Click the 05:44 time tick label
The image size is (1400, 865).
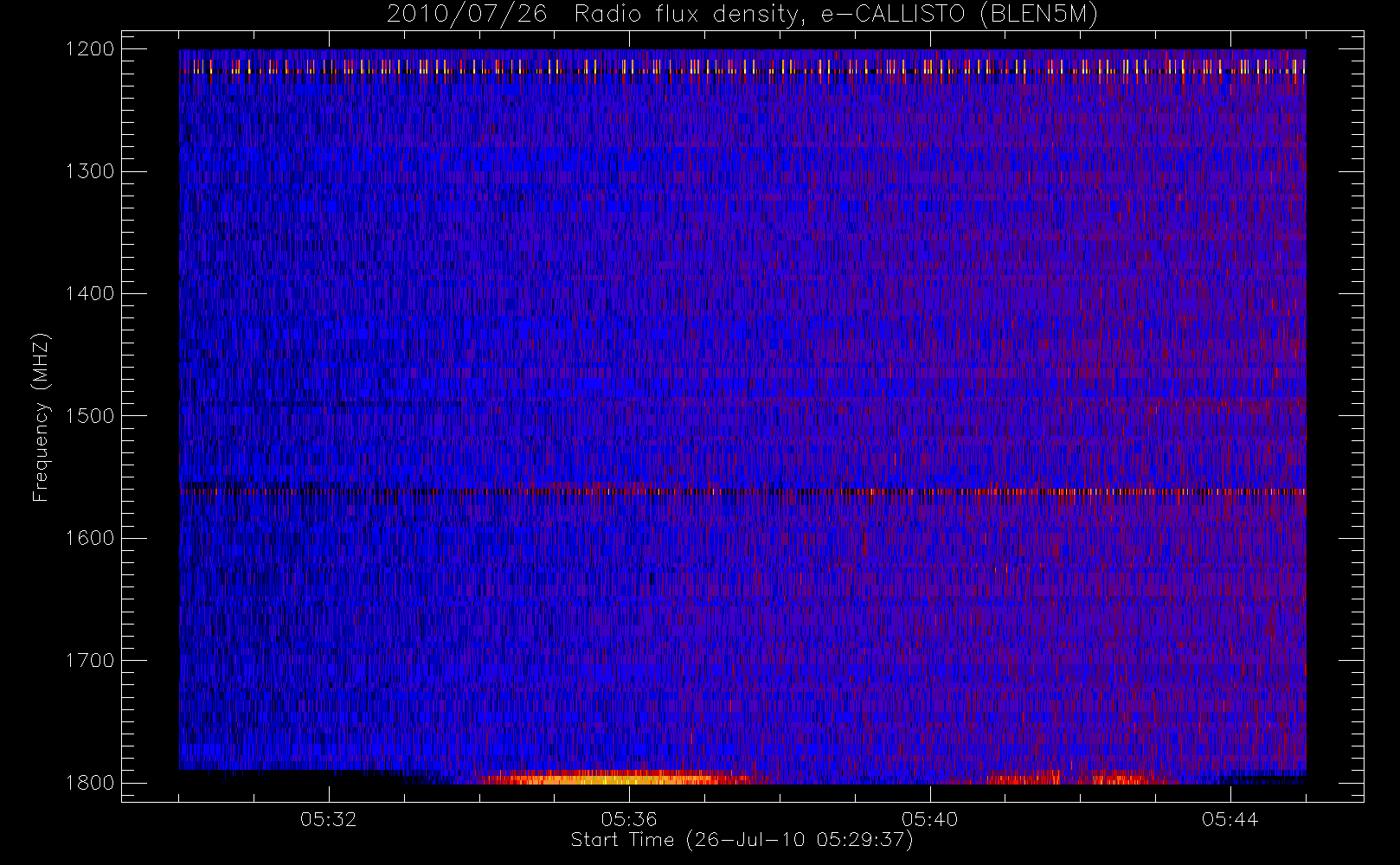click(1230, 819)
